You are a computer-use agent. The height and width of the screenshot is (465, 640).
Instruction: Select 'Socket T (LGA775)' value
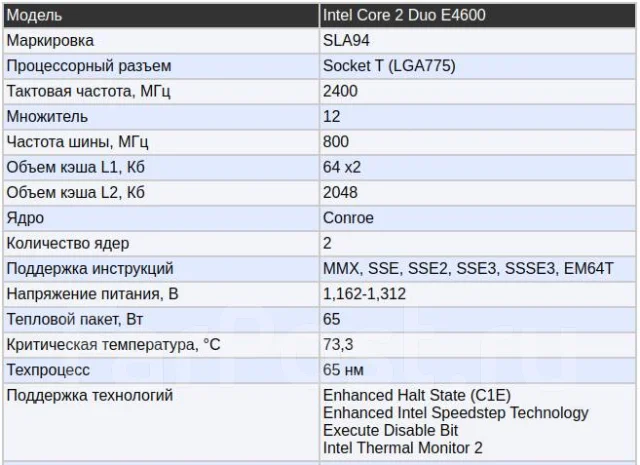coord(389,66)
